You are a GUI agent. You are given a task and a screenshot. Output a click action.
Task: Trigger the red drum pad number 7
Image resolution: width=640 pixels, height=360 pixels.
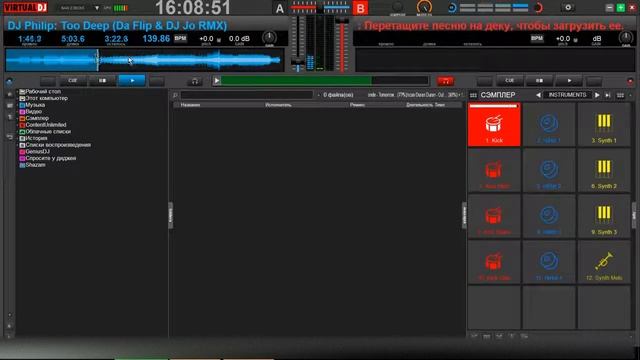click(494, 216)
